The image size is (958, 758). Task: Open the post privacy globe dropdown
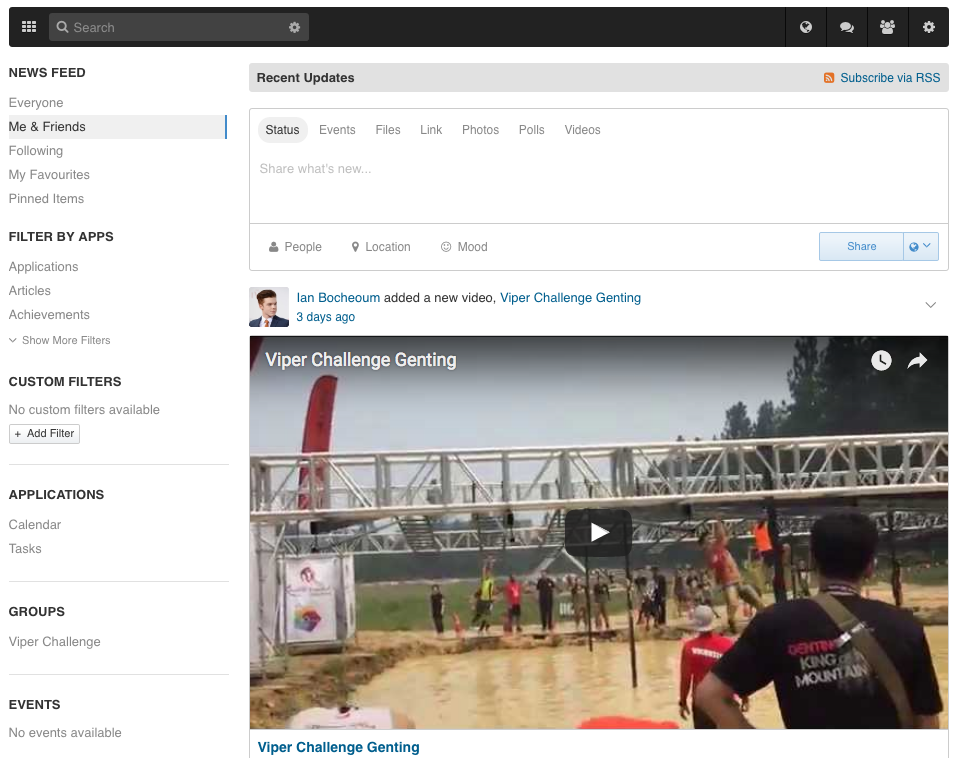(x=920, y=247)
